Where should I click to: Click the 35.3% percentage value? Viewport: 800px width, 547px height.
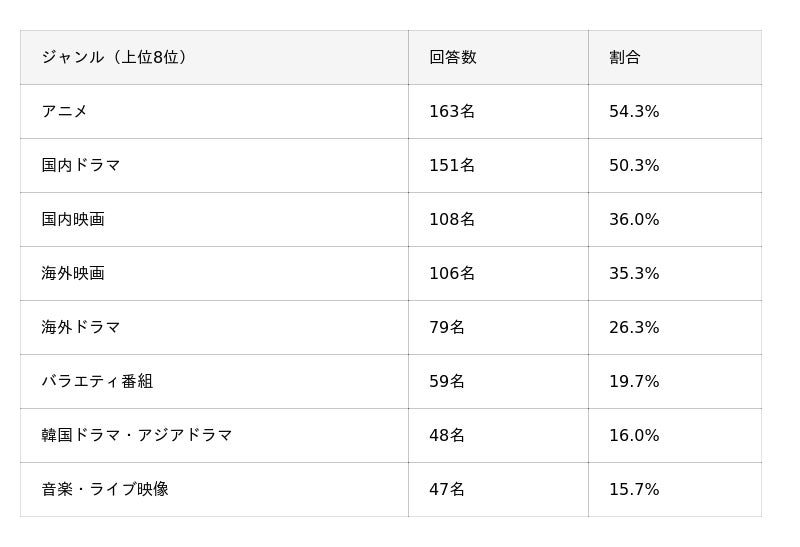point(634,274)
